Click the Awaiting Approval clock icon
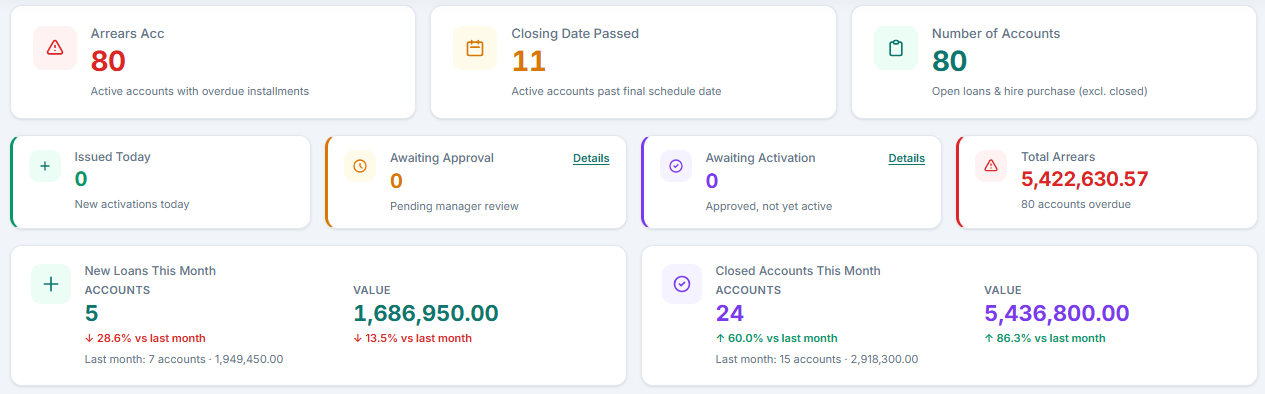1265x394 pixels. point(360,166)
